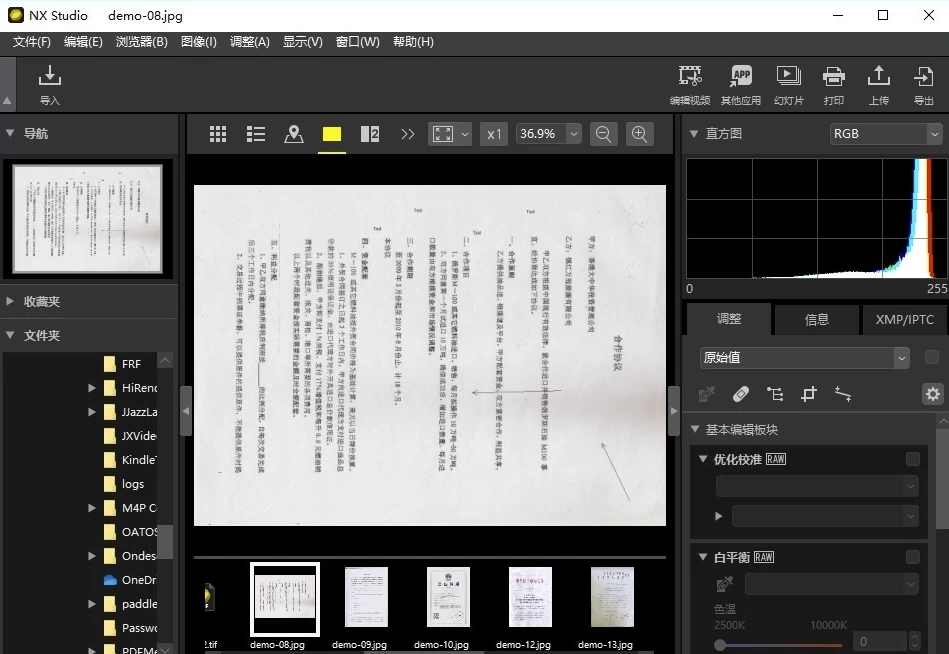Click the x1 zoom ratio button
This screenshot has width=949, height=654.
tap(493, 133)
